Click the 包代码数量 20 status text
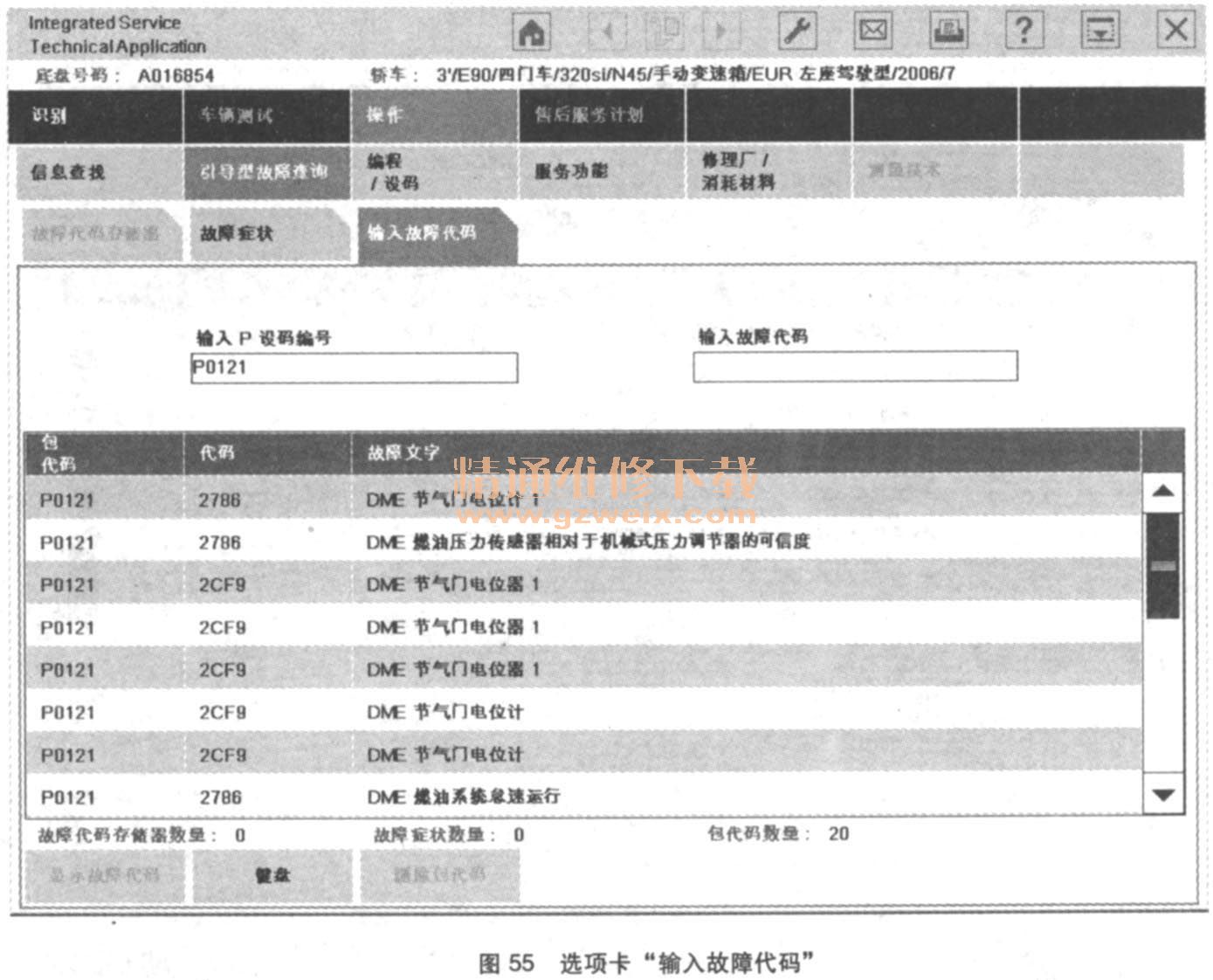The height and width of the screenshot is (980, 1213). [x=778, y=834]
